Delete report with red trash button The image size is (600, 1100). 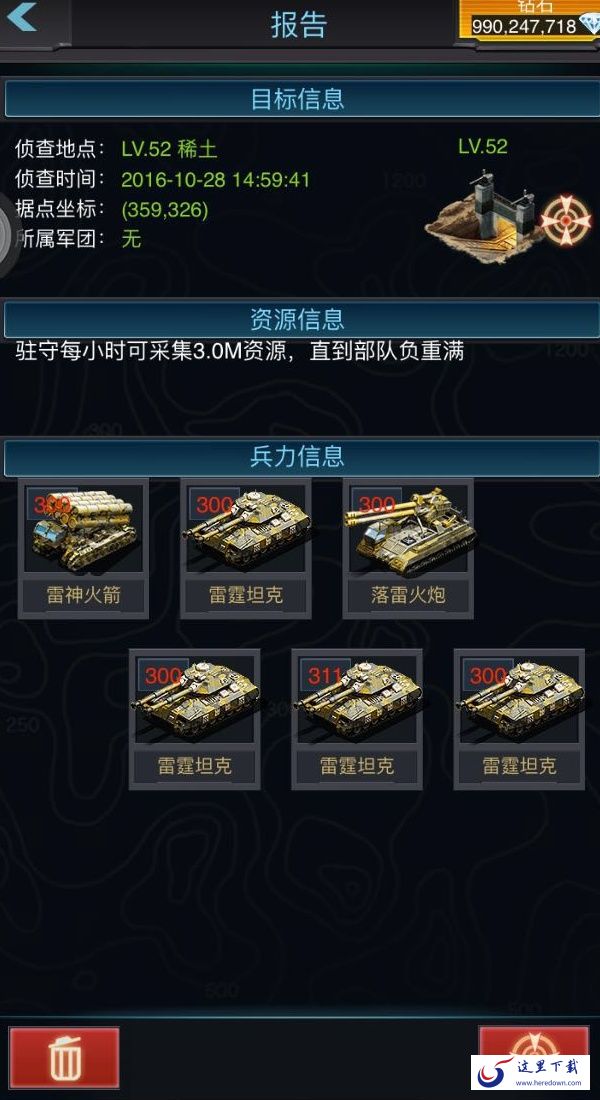pos(64,1058)
